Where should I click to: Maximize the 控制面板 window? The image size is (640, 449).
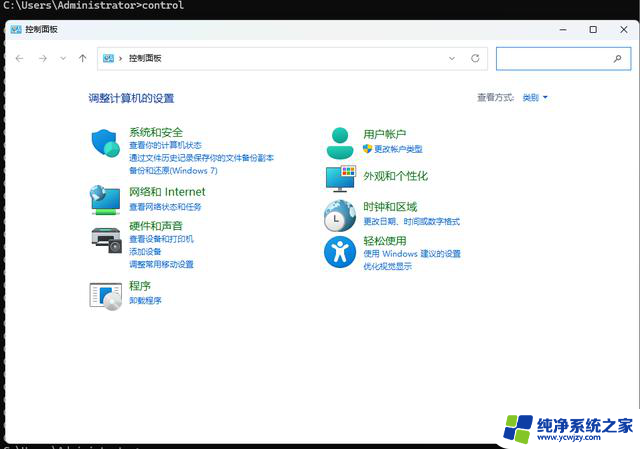[x=593, y=29]
